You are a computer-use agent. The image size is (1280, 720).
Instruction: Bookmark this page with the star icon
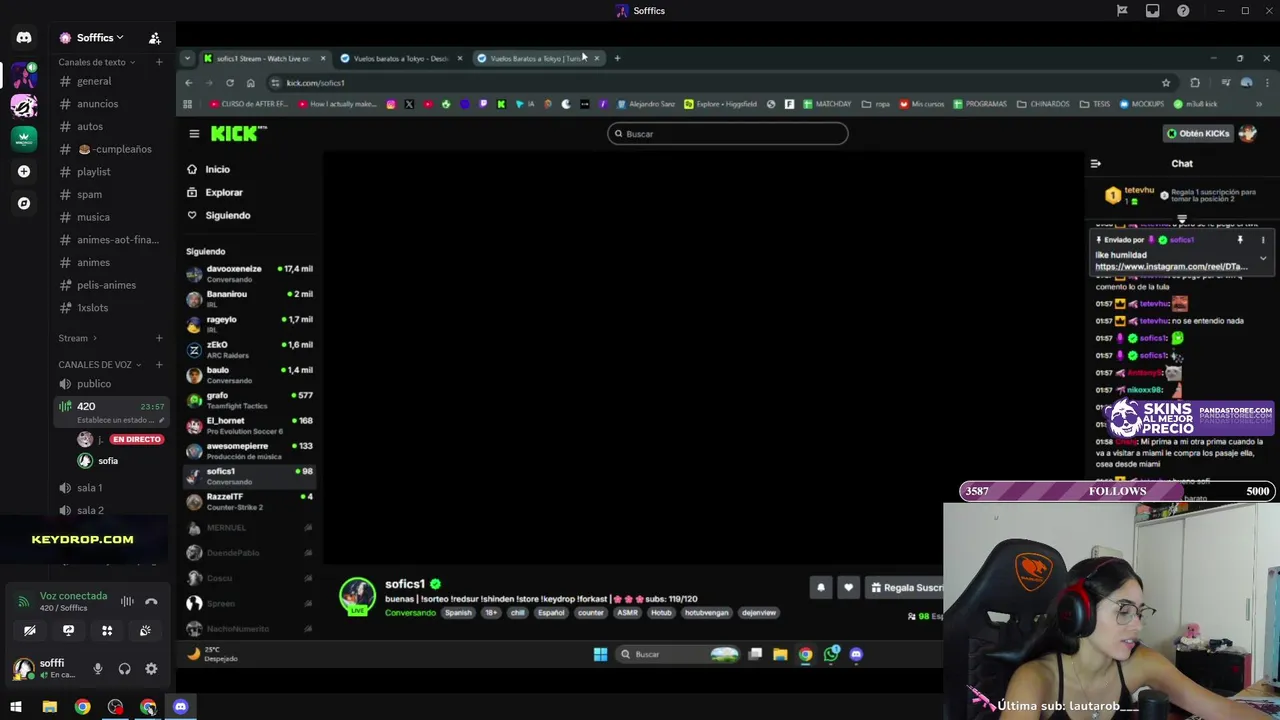[x=1166, y=83]
